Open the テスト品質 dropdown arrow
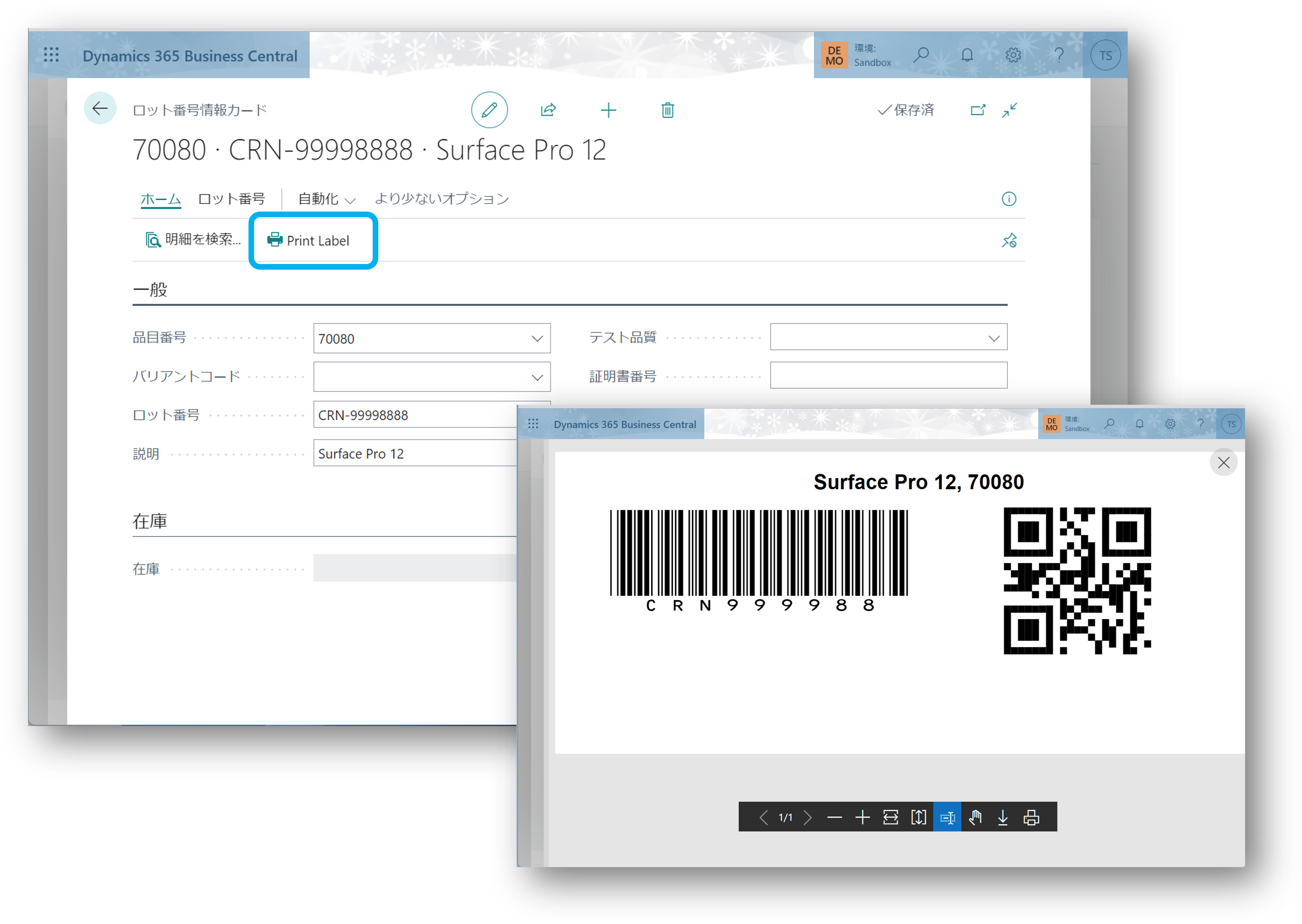 point(993,339)
